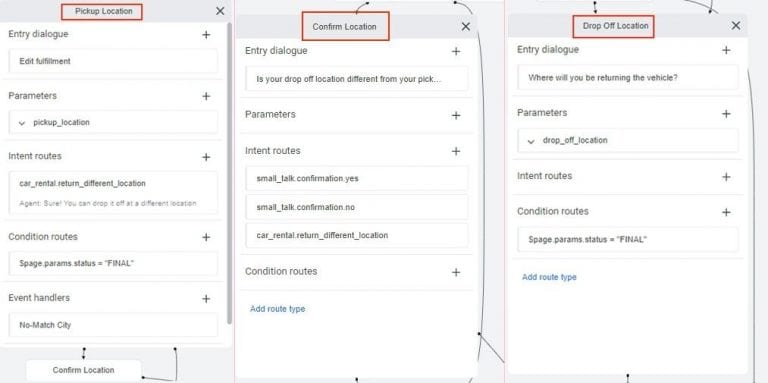Open Edit fulfillment entry dialogue field
768x383 pixels.
(x=113, y=61)
